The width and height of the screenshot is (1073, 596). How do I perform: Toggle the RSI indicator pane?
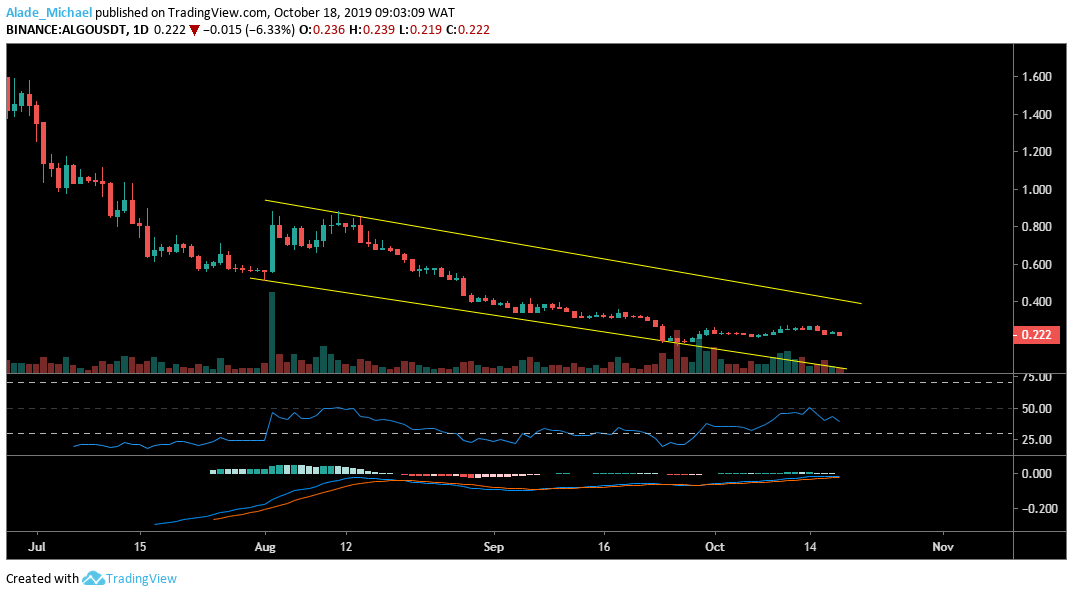pyautogui.click(x=500, y=415)
